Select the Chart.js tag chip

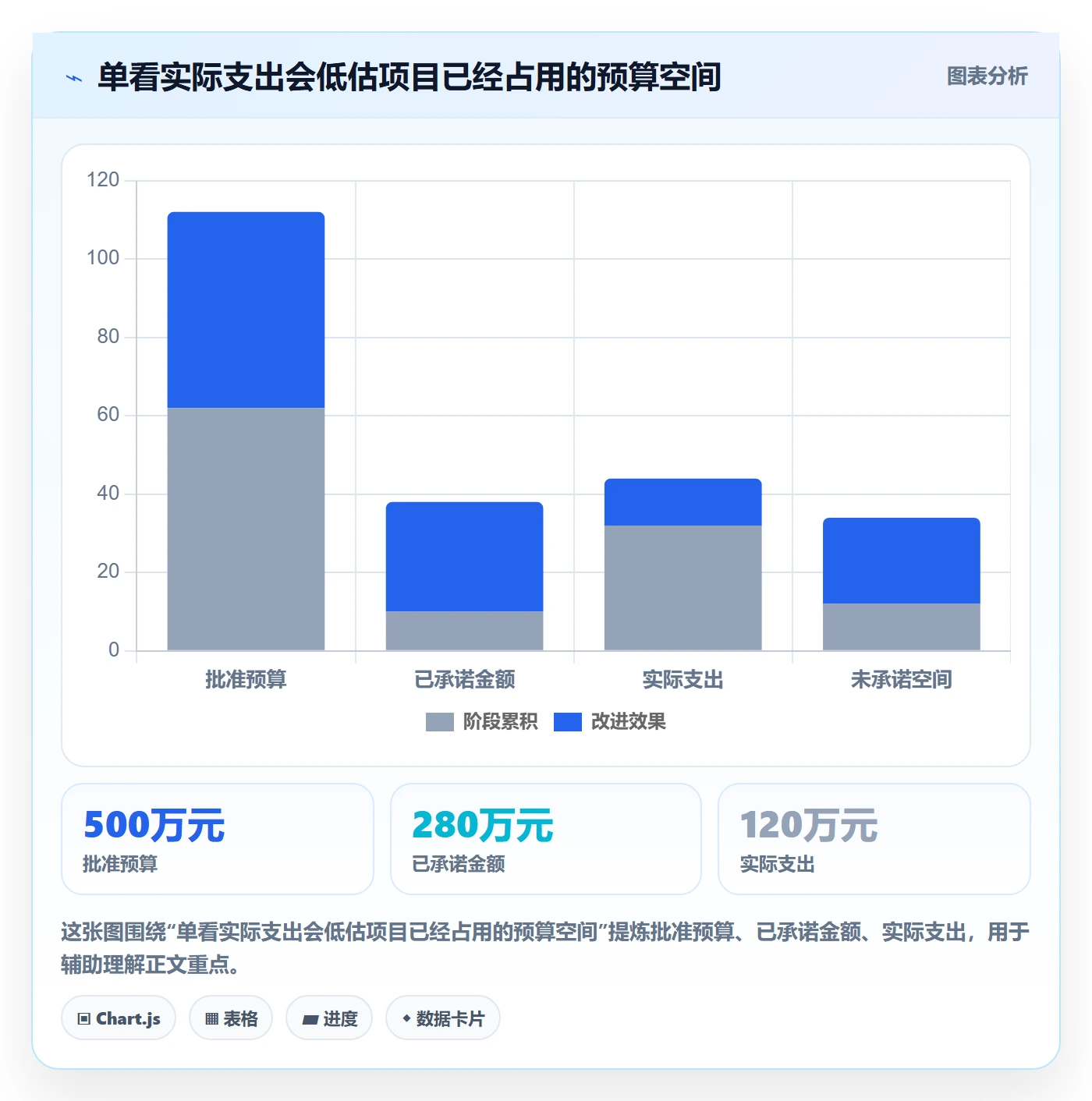[119, 1018]
